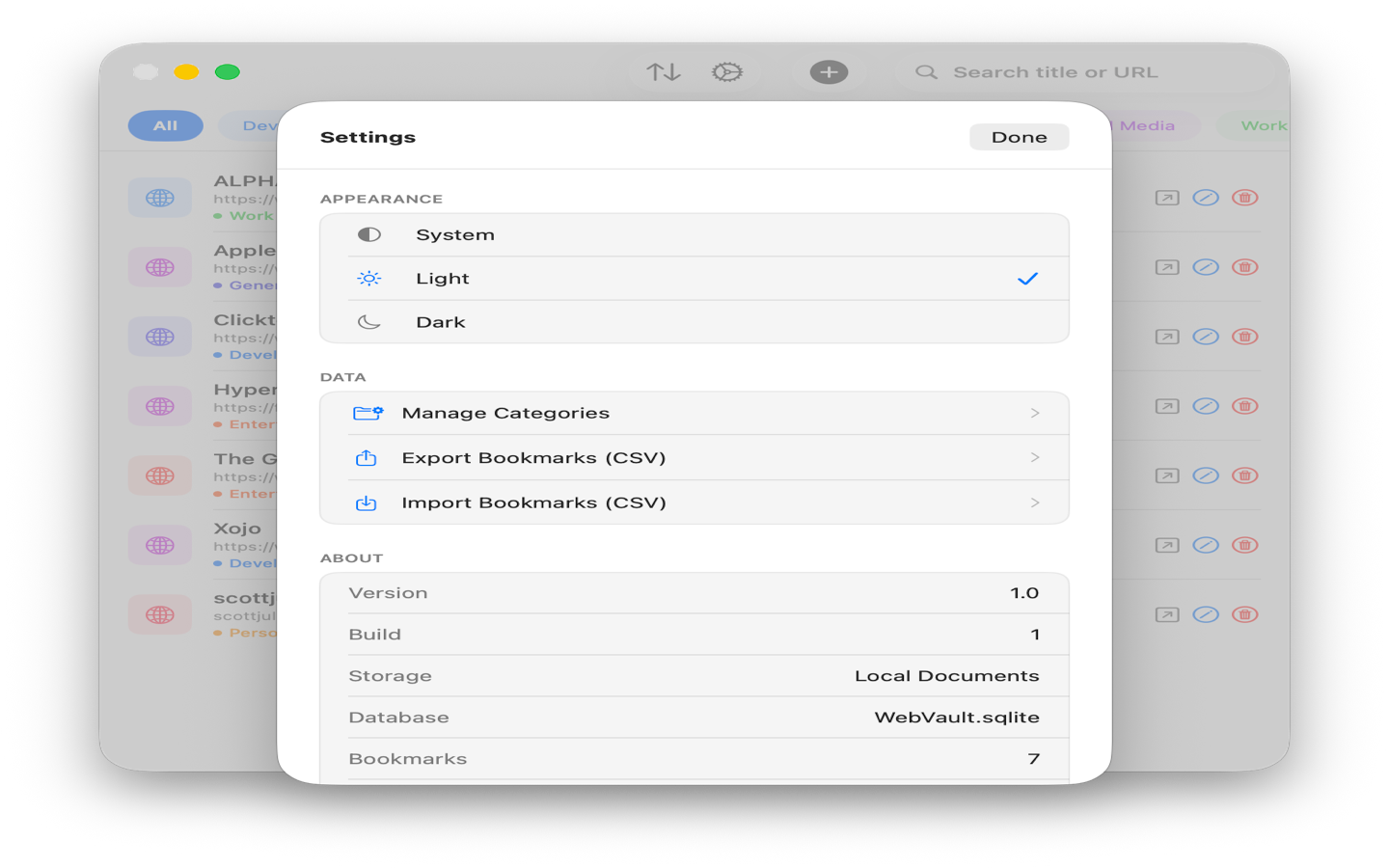Click the Bookmarks count row label
The image size is (1389, 868).
click(x=408, y=759)
